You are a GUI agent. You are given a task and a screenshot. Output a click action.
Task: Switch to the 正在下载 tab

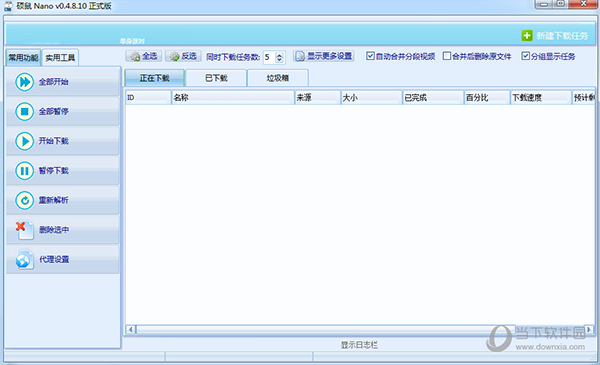155,78
